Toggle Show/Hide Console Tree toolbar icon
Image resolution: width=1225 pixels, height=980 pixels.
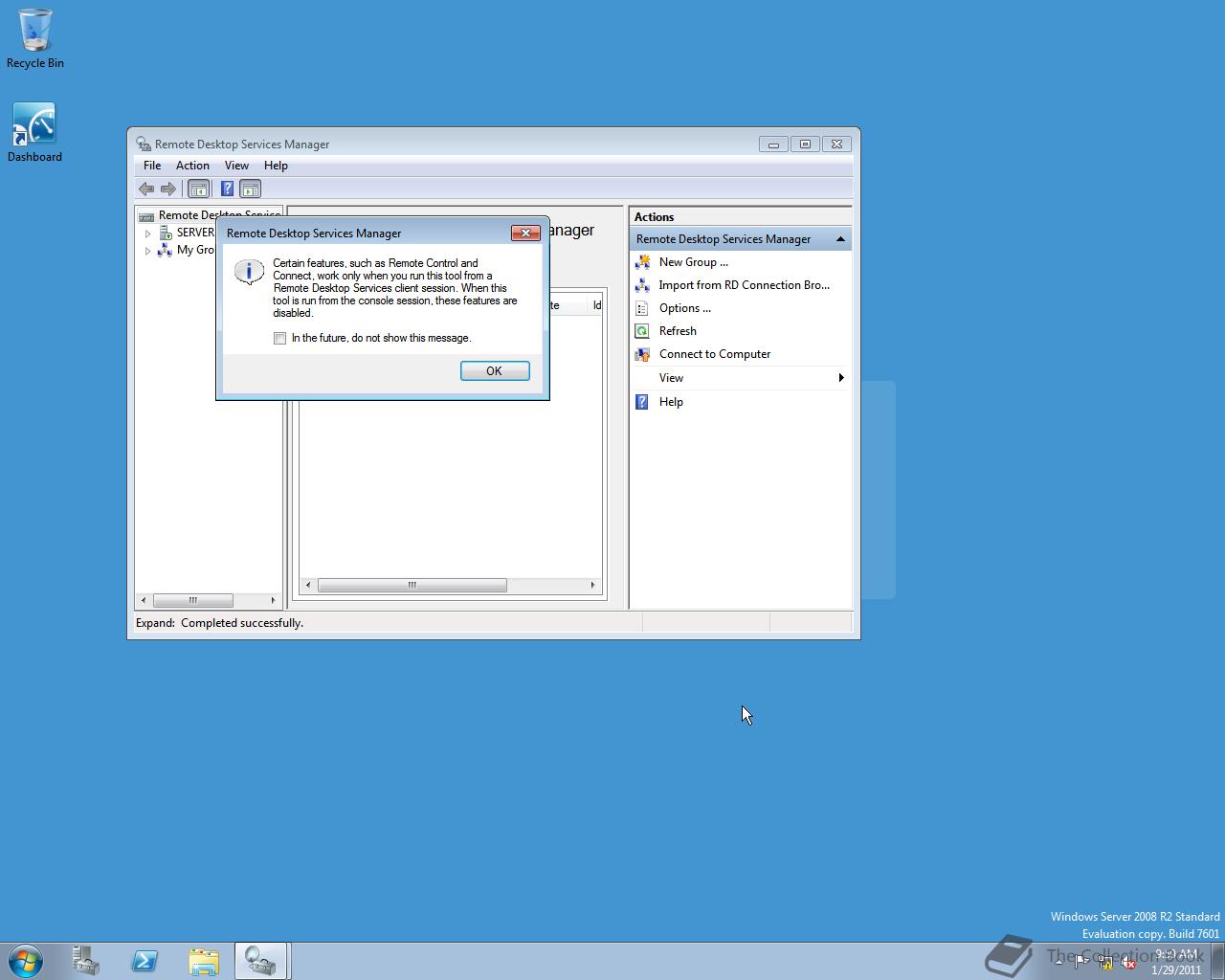pyautogui.click(x=198, y=189)
